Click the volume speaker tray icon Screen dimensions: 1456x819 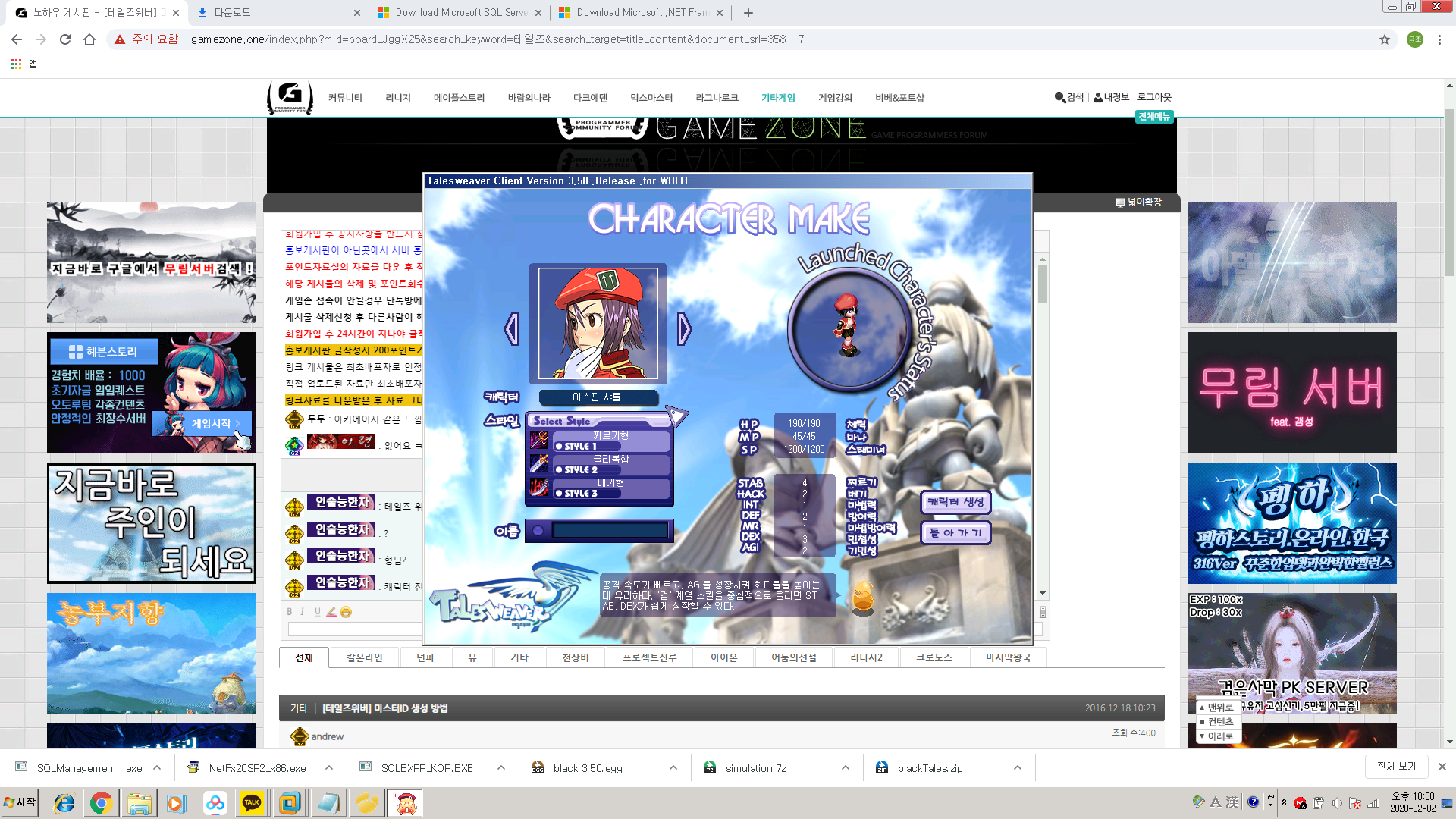pos(1337,802)
